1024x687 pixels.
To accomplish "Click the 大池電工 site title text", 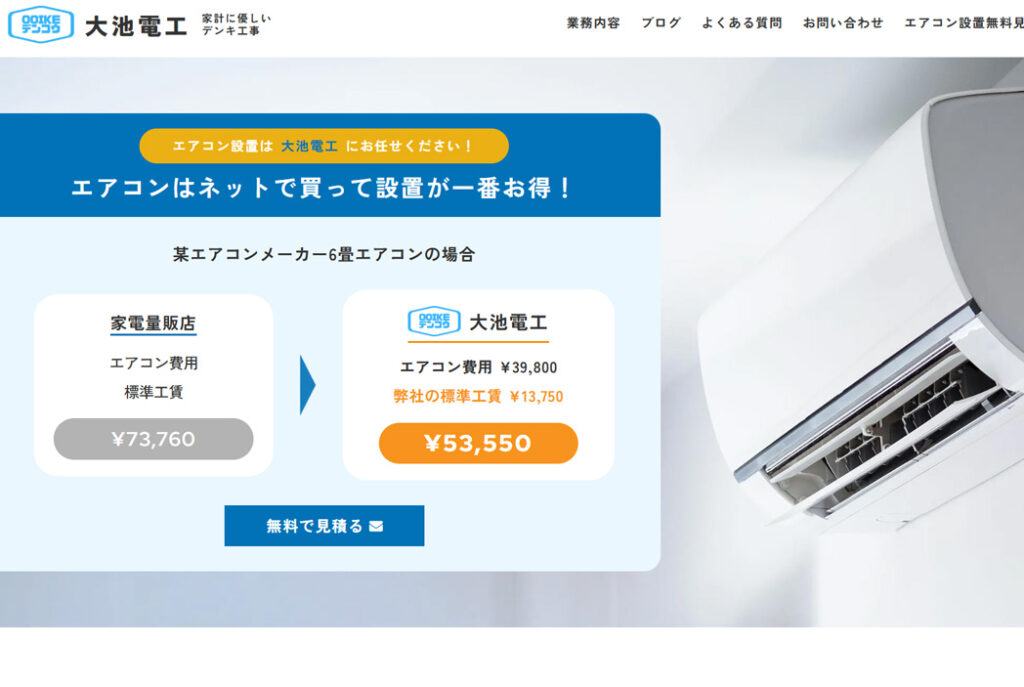I will click(136, 26).
